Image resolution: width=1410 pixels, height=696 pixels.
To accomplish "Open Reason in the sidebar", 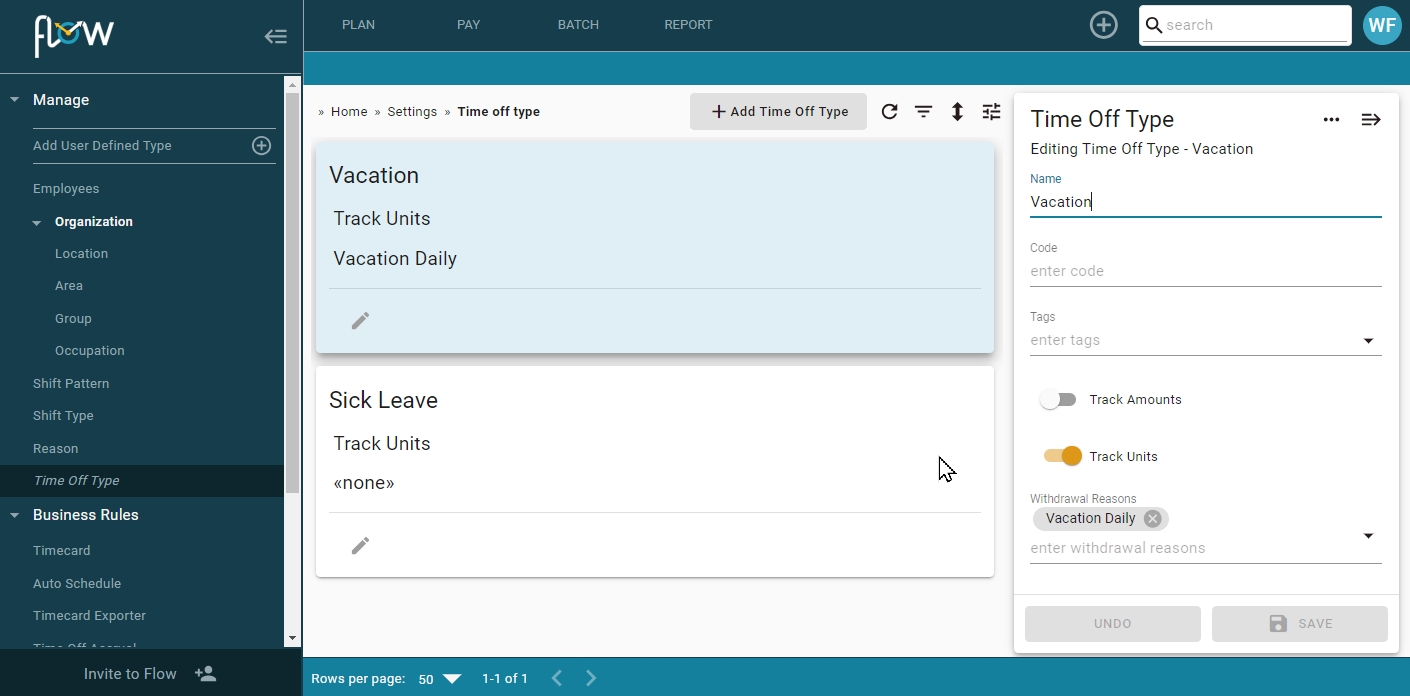I will pos(55,449).
